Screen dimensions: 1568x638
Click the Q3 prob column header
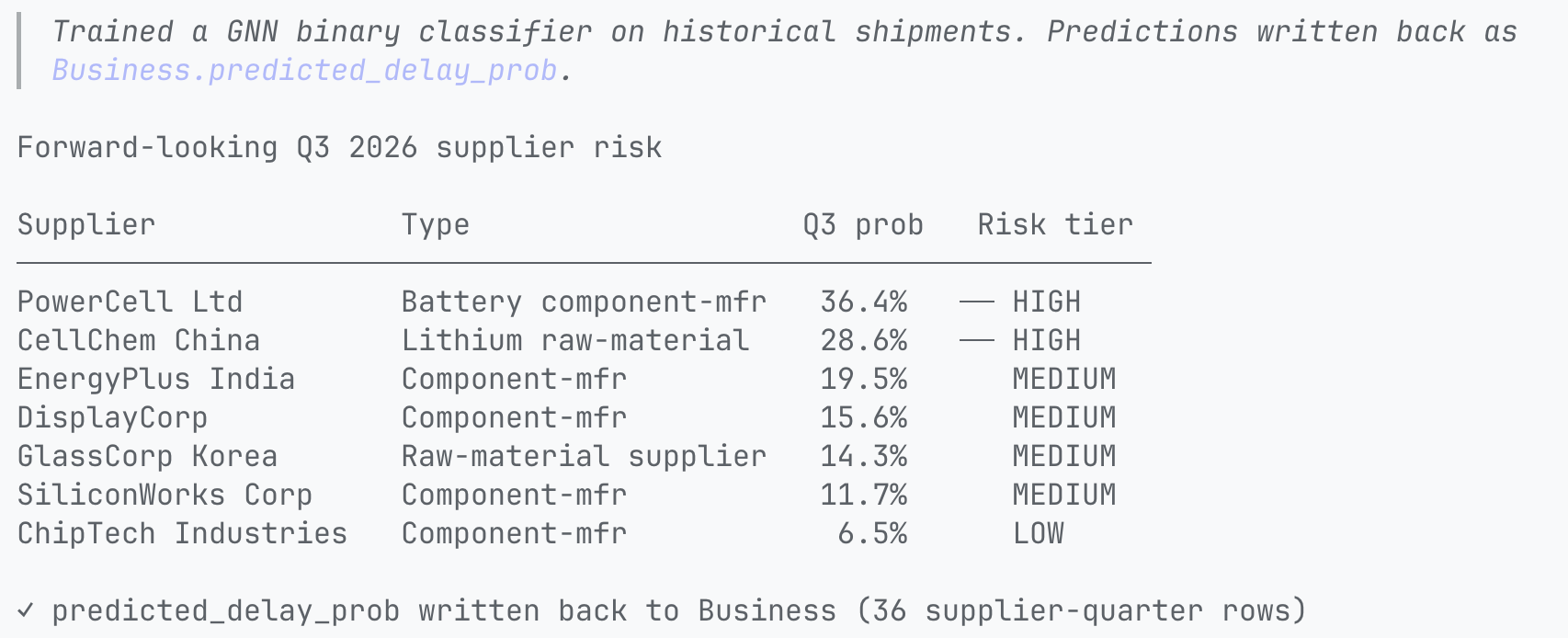[x=862, y=225]
